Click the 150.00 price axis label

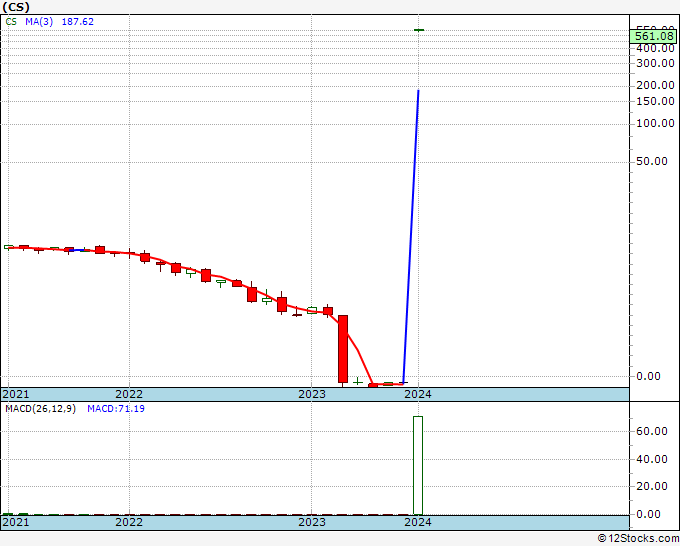(655, 101)
